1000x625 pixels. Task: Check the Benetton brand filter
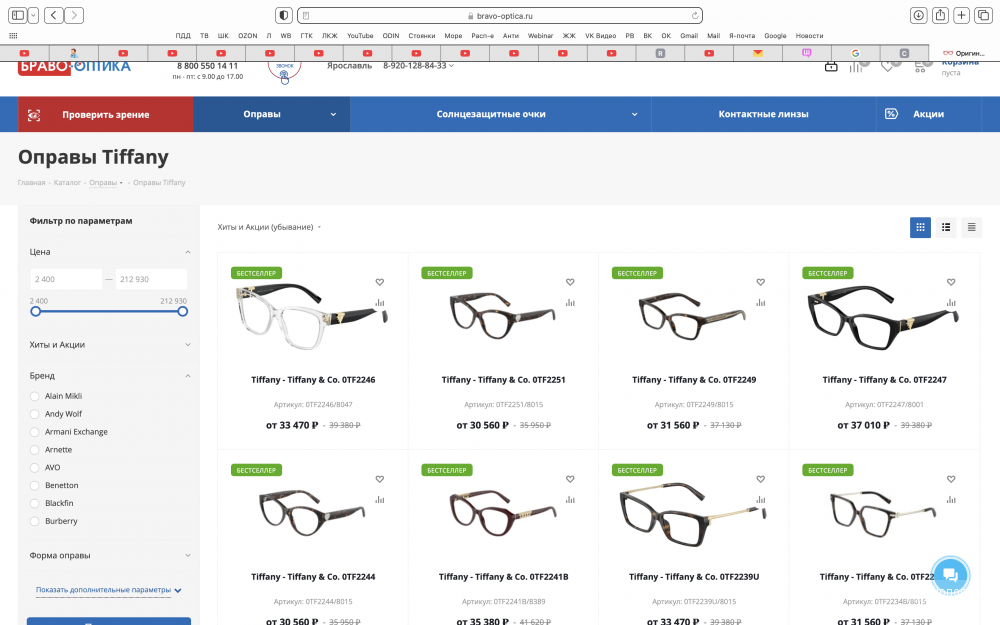click(x=34, y=485)
